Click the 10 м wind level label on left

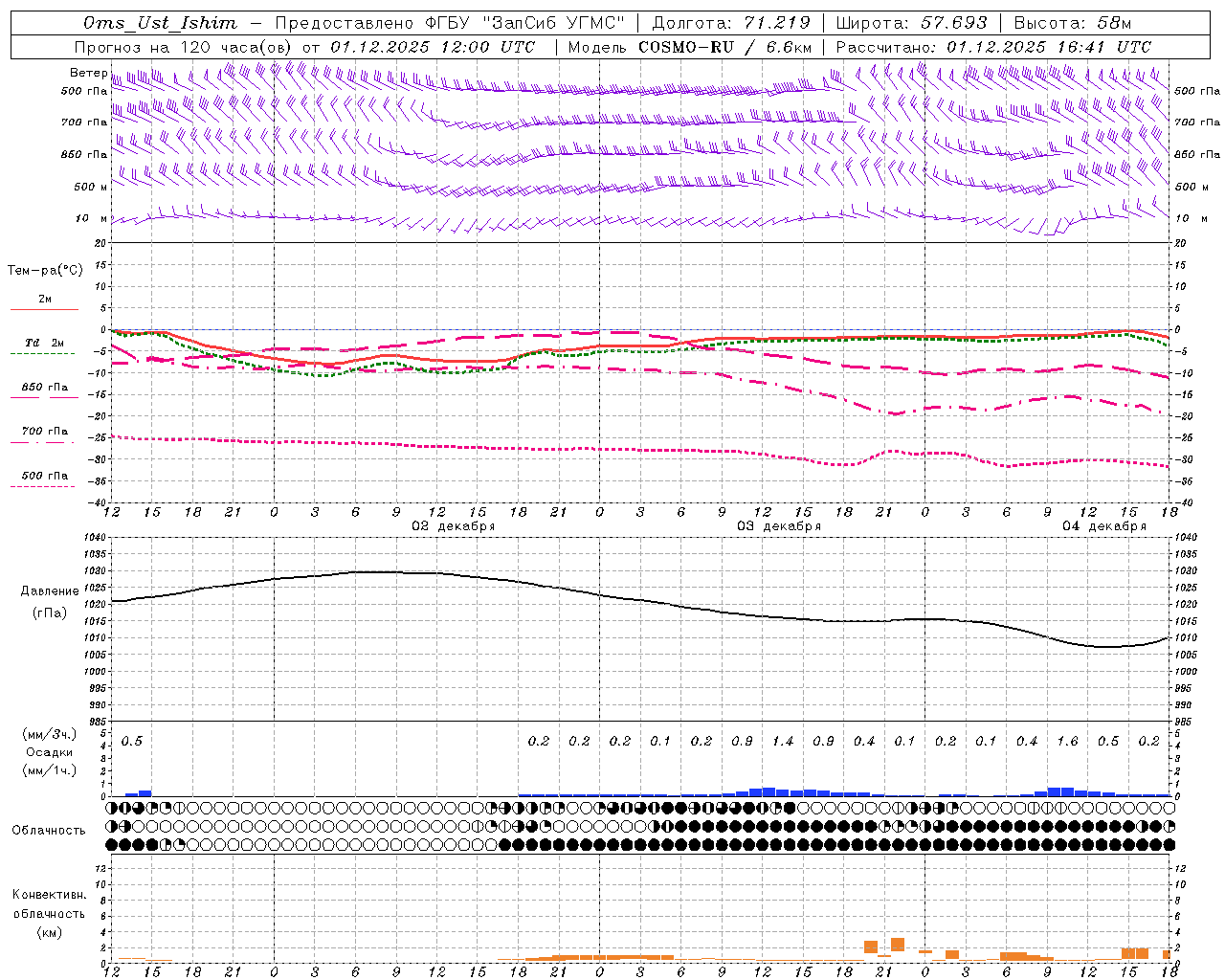[x=92, y=218]
